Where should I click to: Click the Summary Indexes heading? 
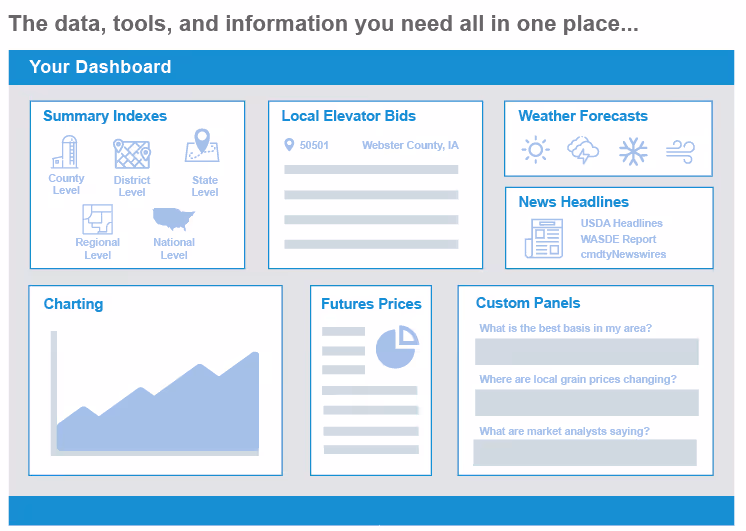tap(105, 116)
